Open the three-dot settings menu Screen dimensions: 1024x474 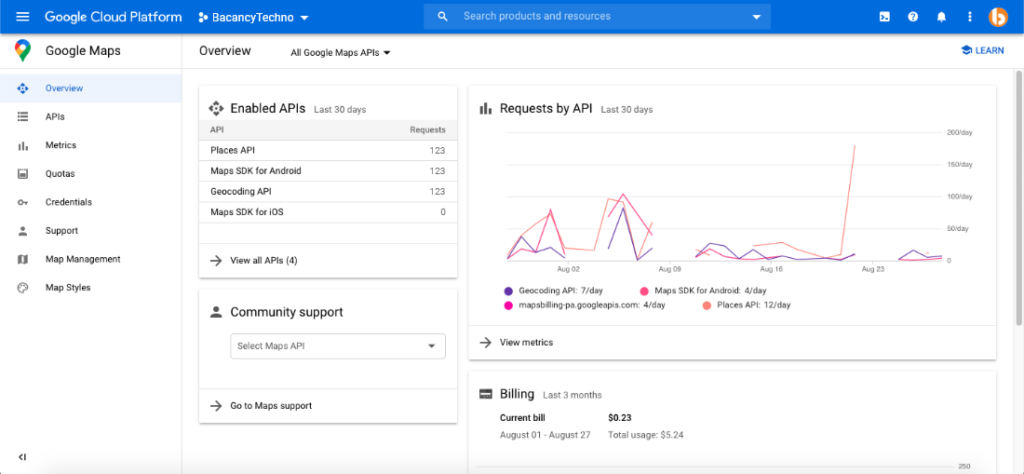point(970,17)
